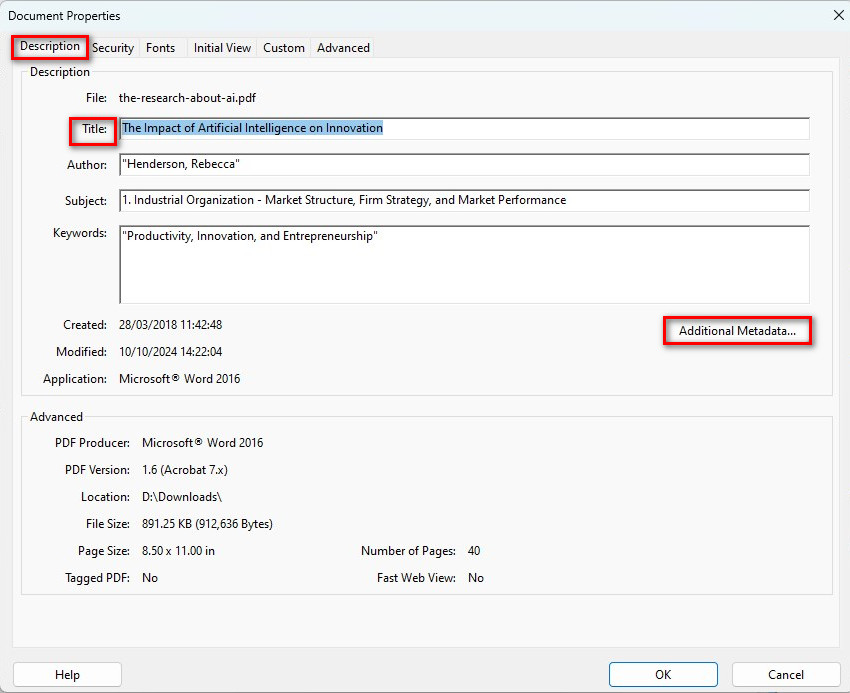The height and width of the screenshot is (693, 850).
Task: Click the Subject input field
Action: point(463,200)
